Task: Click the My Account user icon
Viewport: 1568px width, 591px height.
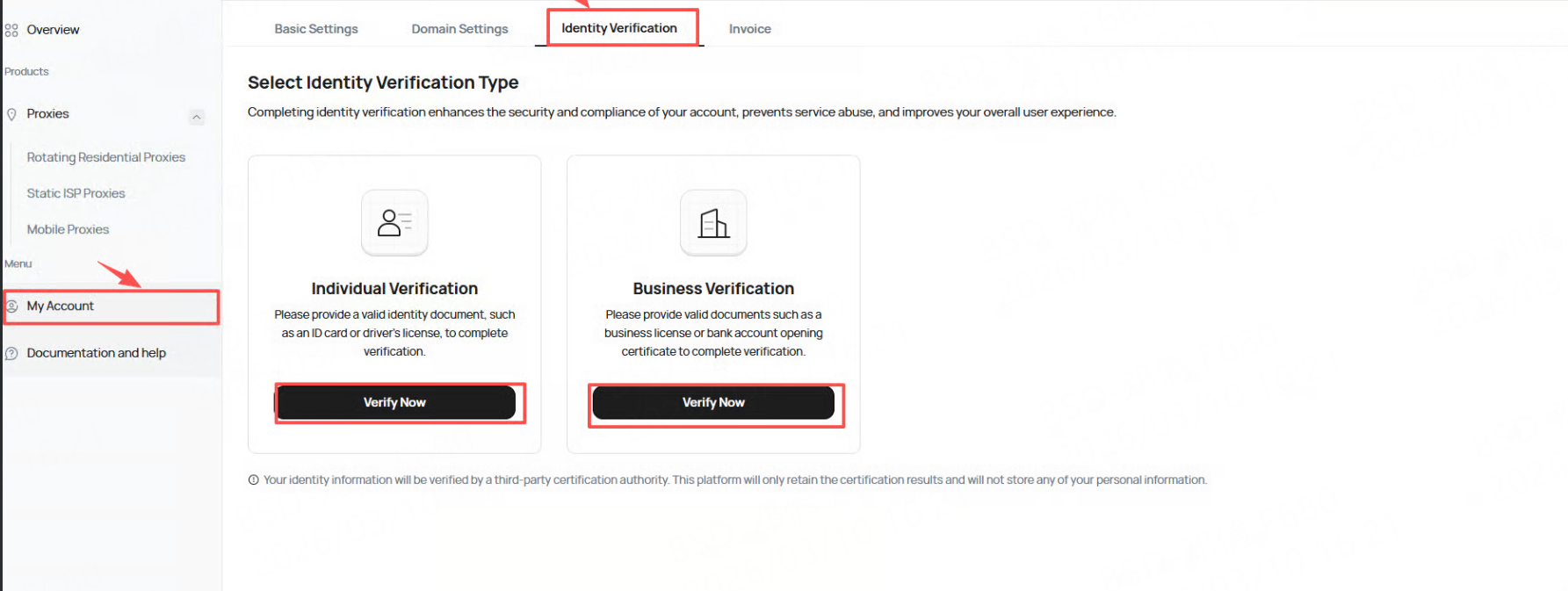Action: pos(12,306)
